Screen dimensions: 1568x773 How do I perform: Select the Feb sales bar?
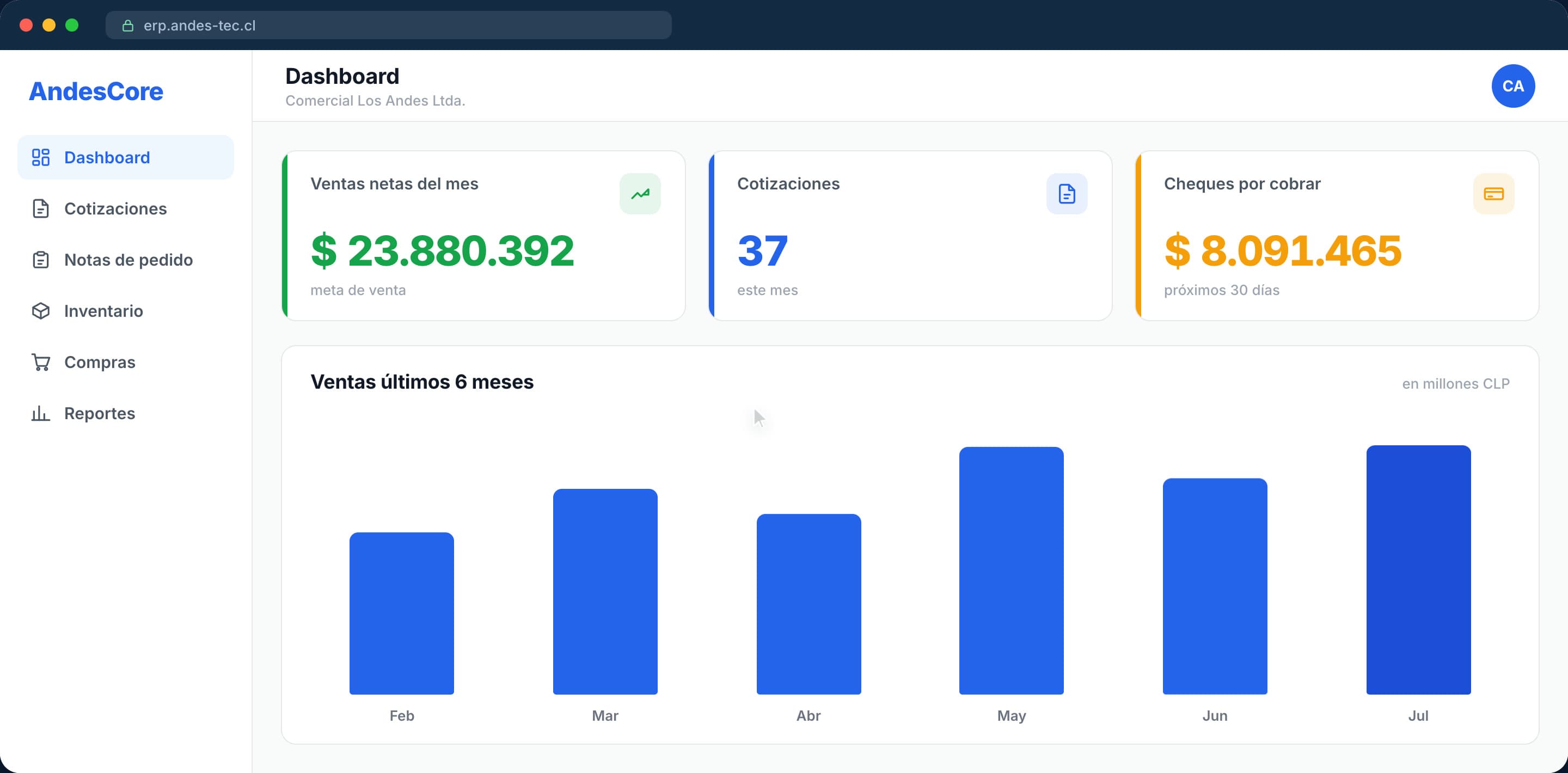click(x=402, y=613)
